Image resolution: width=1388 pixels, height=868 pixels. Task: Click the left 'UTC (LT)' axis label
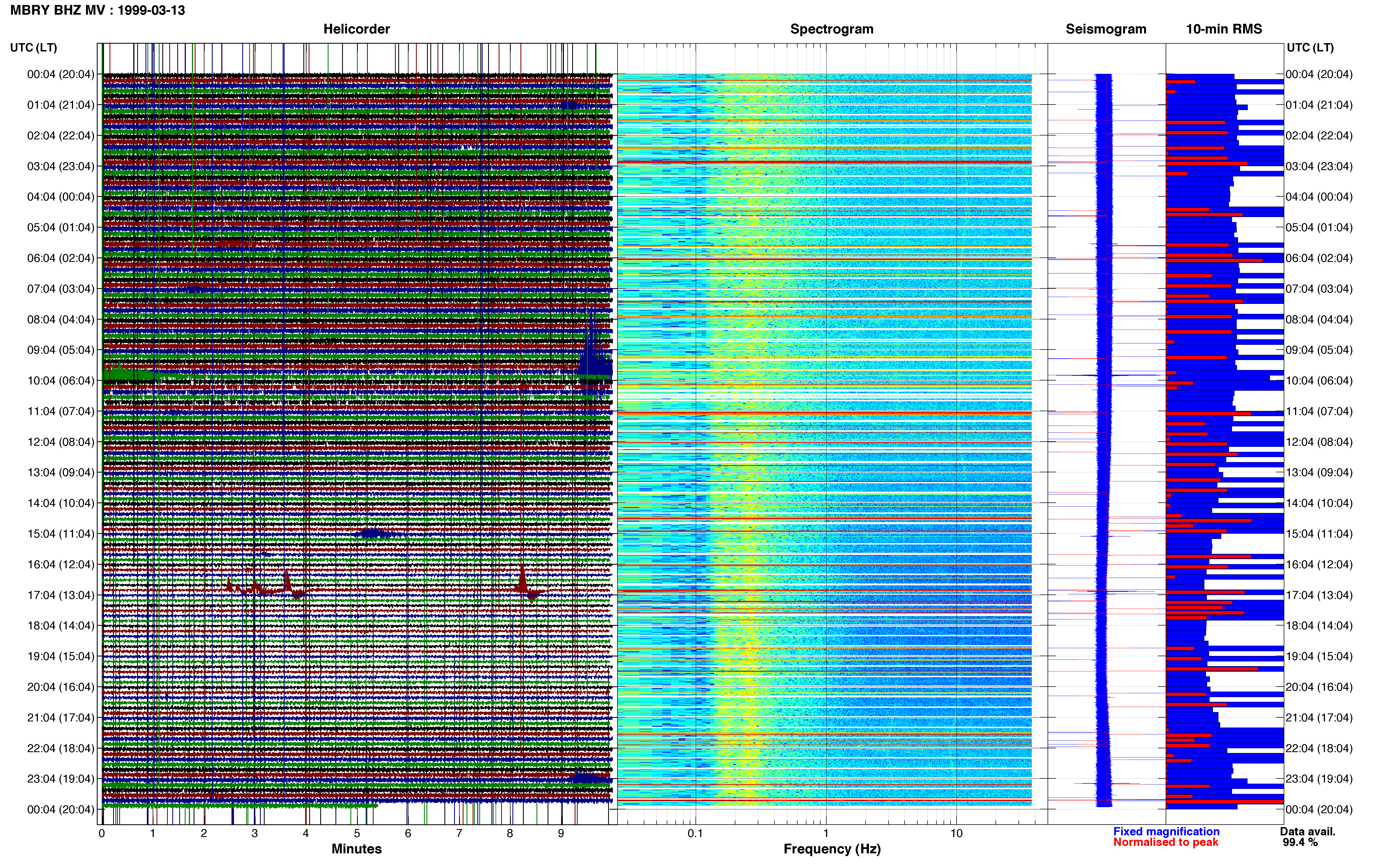pos(34,48)
